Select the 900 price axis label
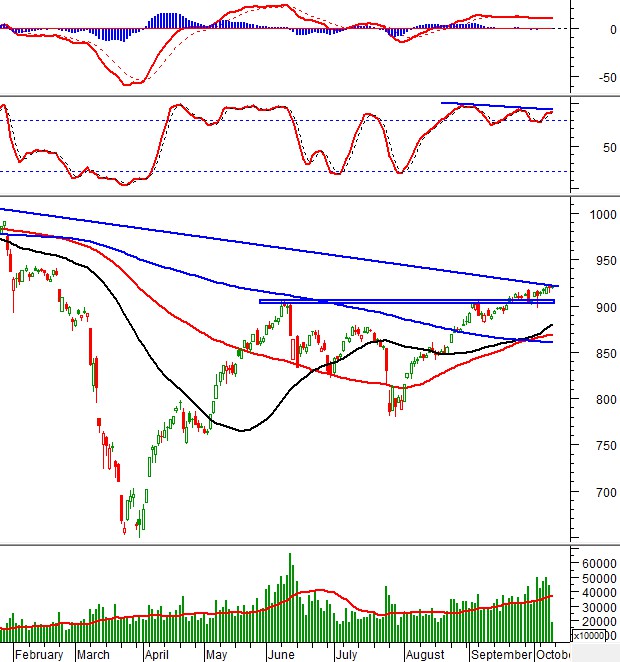Screen dimensions: 620x662 (599, 307)
